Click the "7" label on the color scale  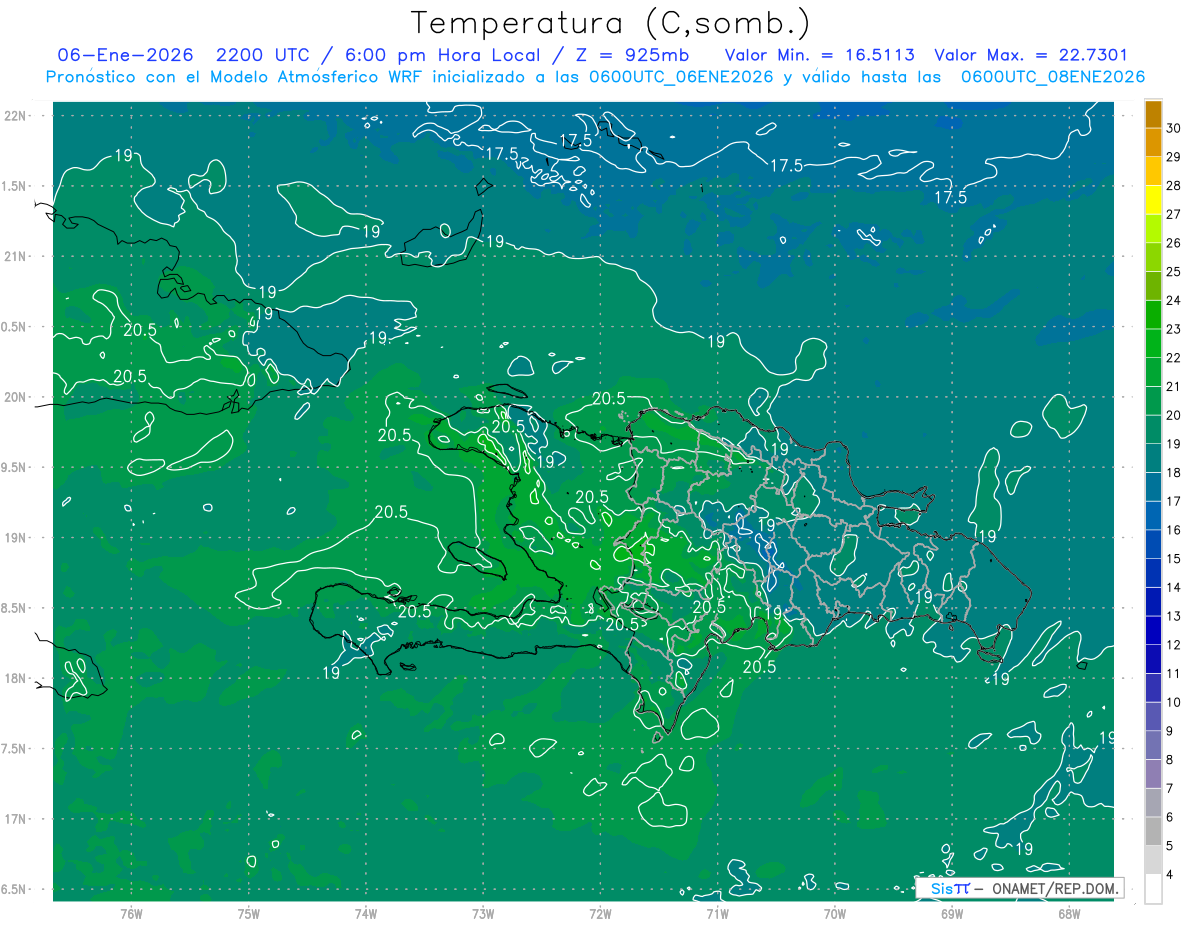click(1171, 789)
